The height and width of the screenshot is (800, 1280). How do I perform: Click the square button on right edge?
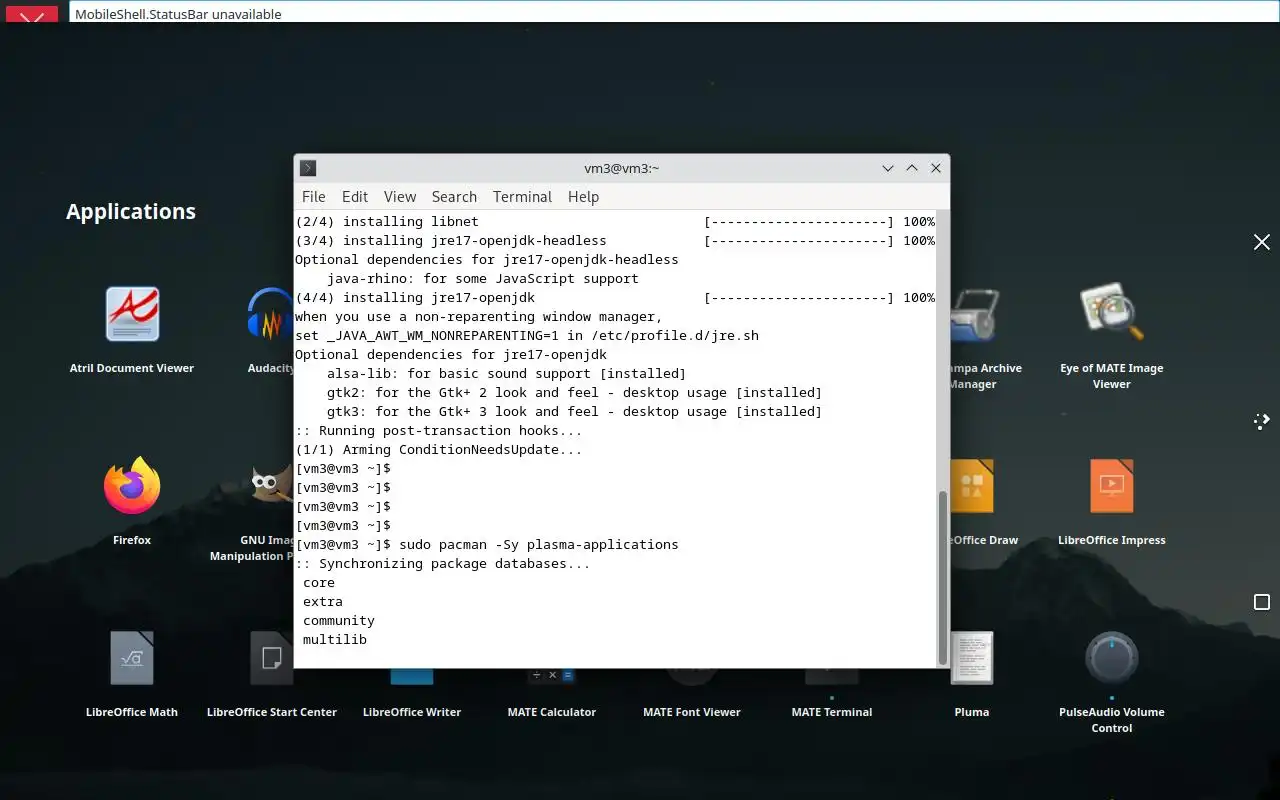[x=1262, y=602]
